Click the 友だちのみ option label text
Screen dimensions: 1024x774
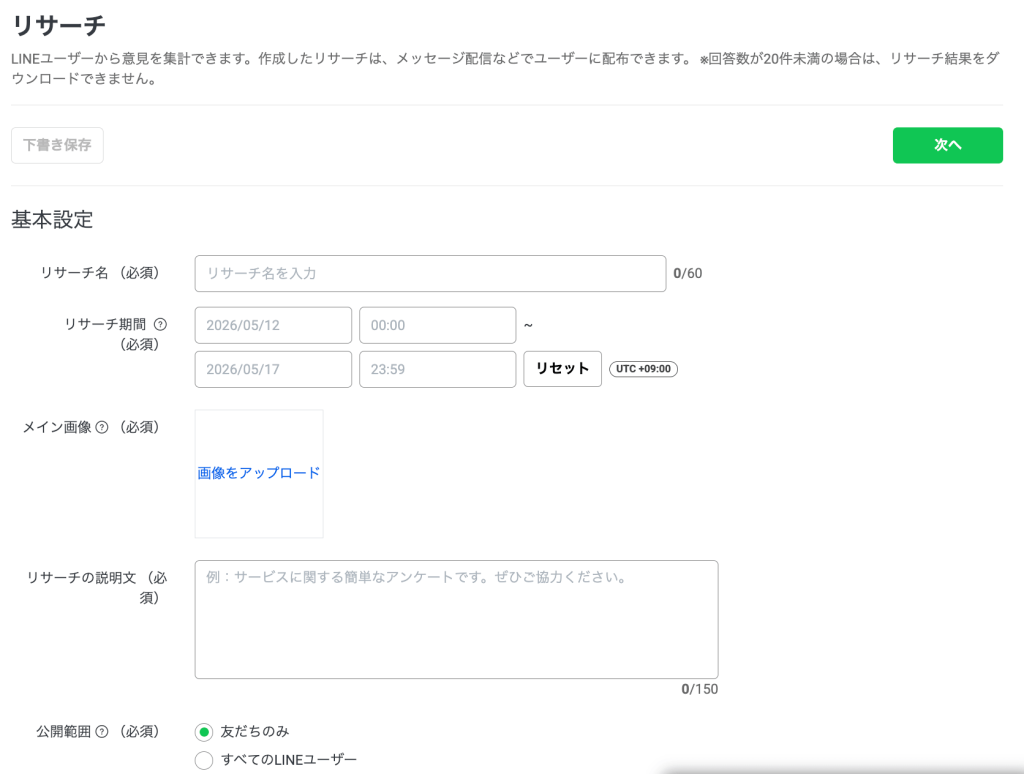pyautogui.click(x=255, y=732)
